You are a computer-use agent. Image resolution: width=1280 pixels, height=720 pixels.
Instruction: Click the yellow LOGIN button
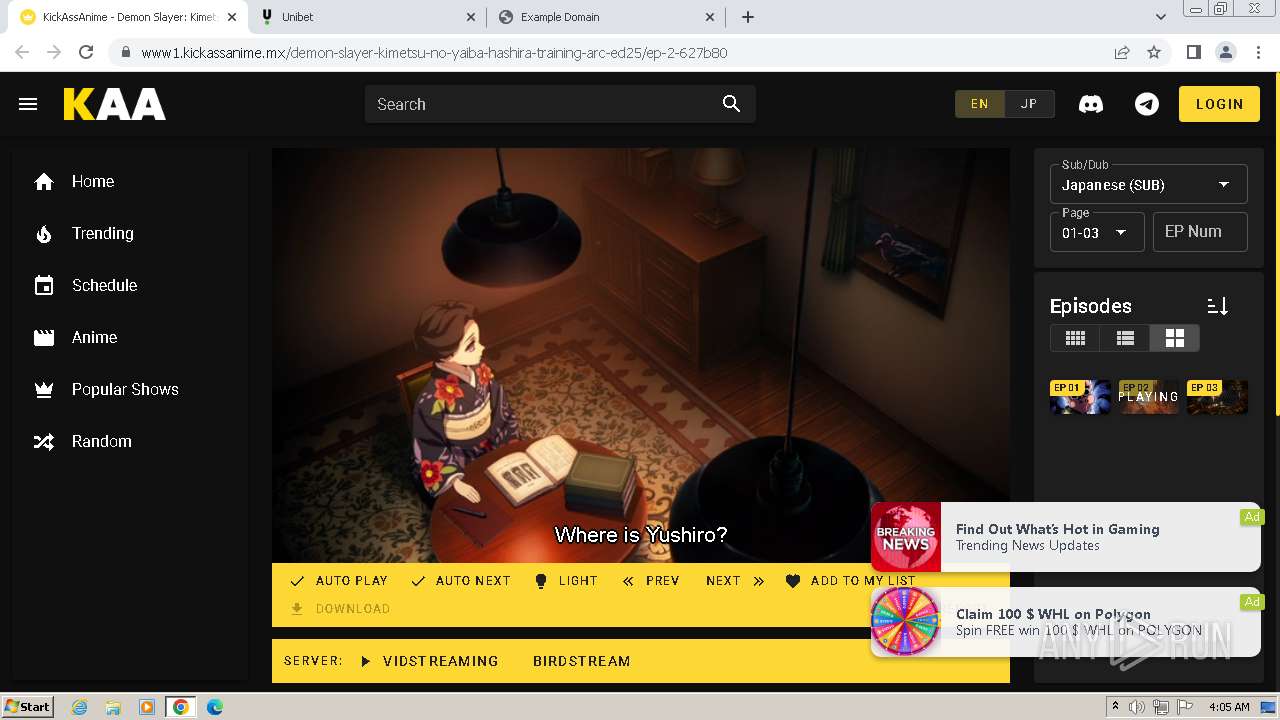click(x=1219, y=104)
